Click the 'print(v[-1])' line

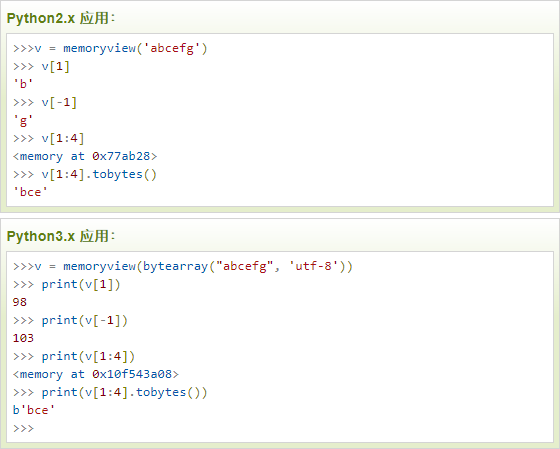tap(70, 320)
